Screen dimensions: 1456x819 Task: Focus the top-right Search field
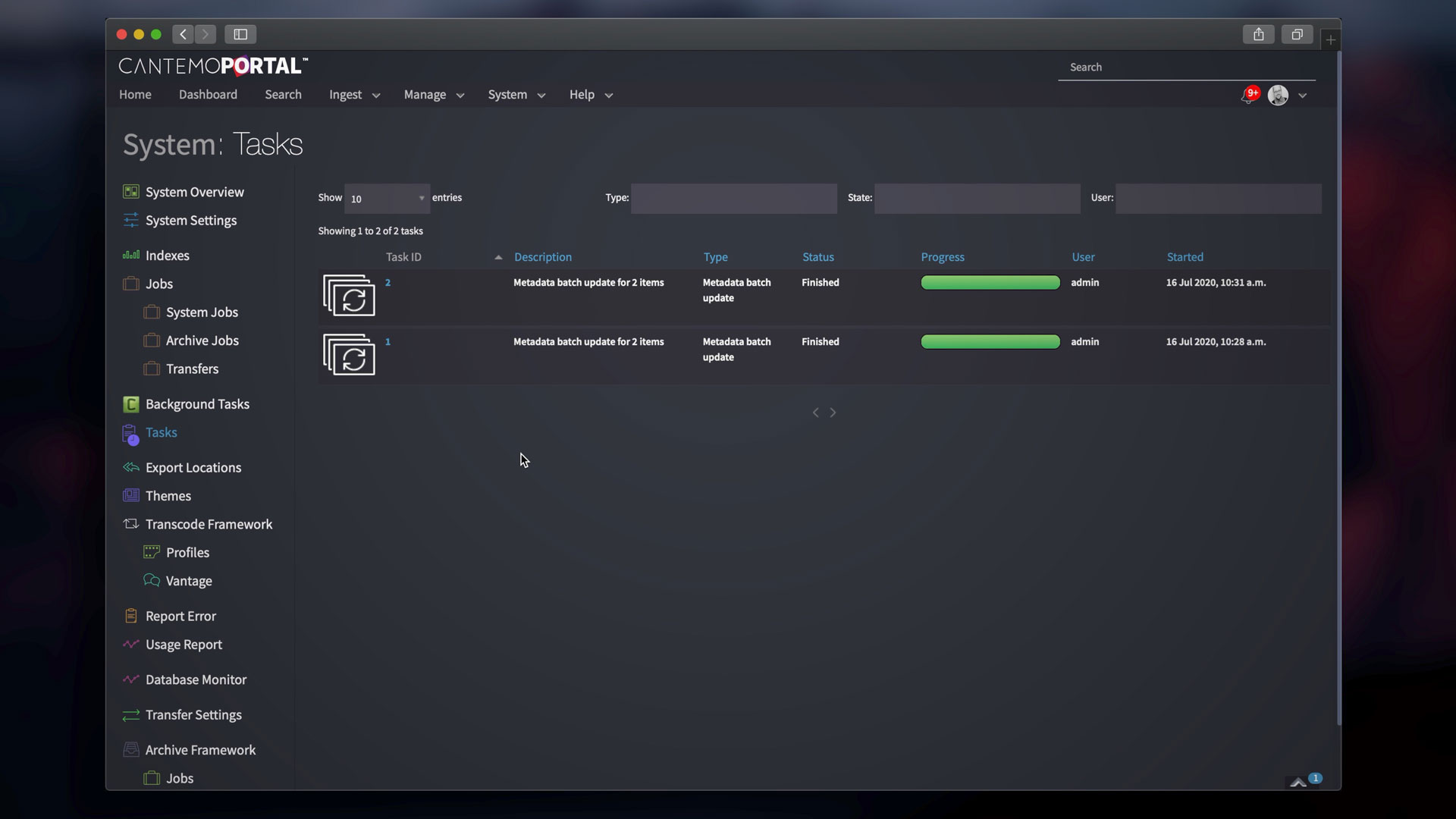pos(1186,67)
